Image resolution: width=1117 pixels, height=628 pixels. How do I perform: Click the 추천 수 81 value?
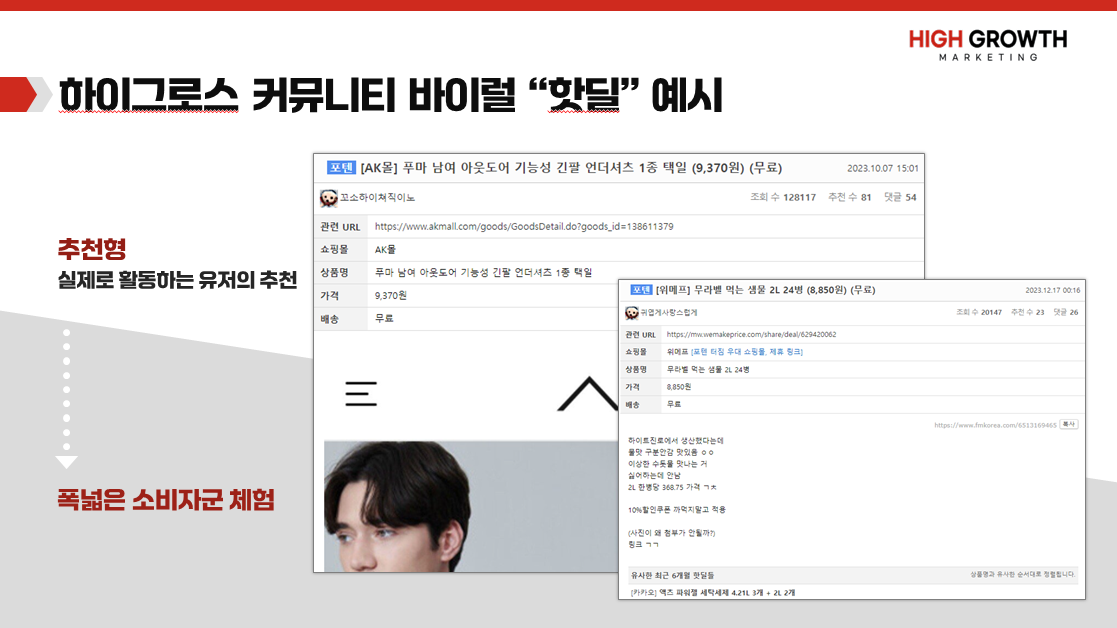tap(849, 197)
